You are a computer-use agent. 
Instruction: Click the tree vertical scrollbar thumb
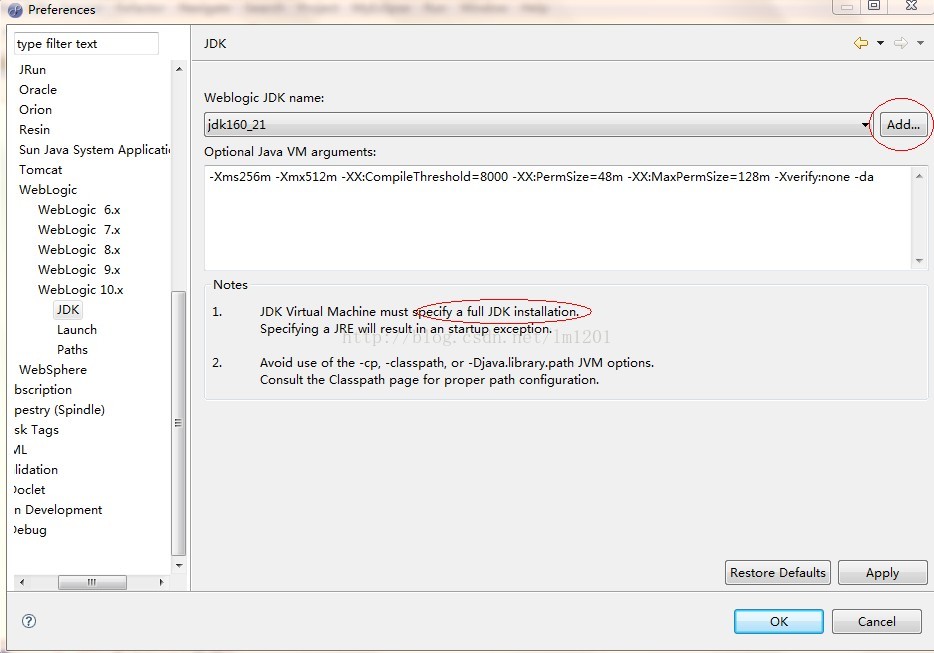coord(179,423)
